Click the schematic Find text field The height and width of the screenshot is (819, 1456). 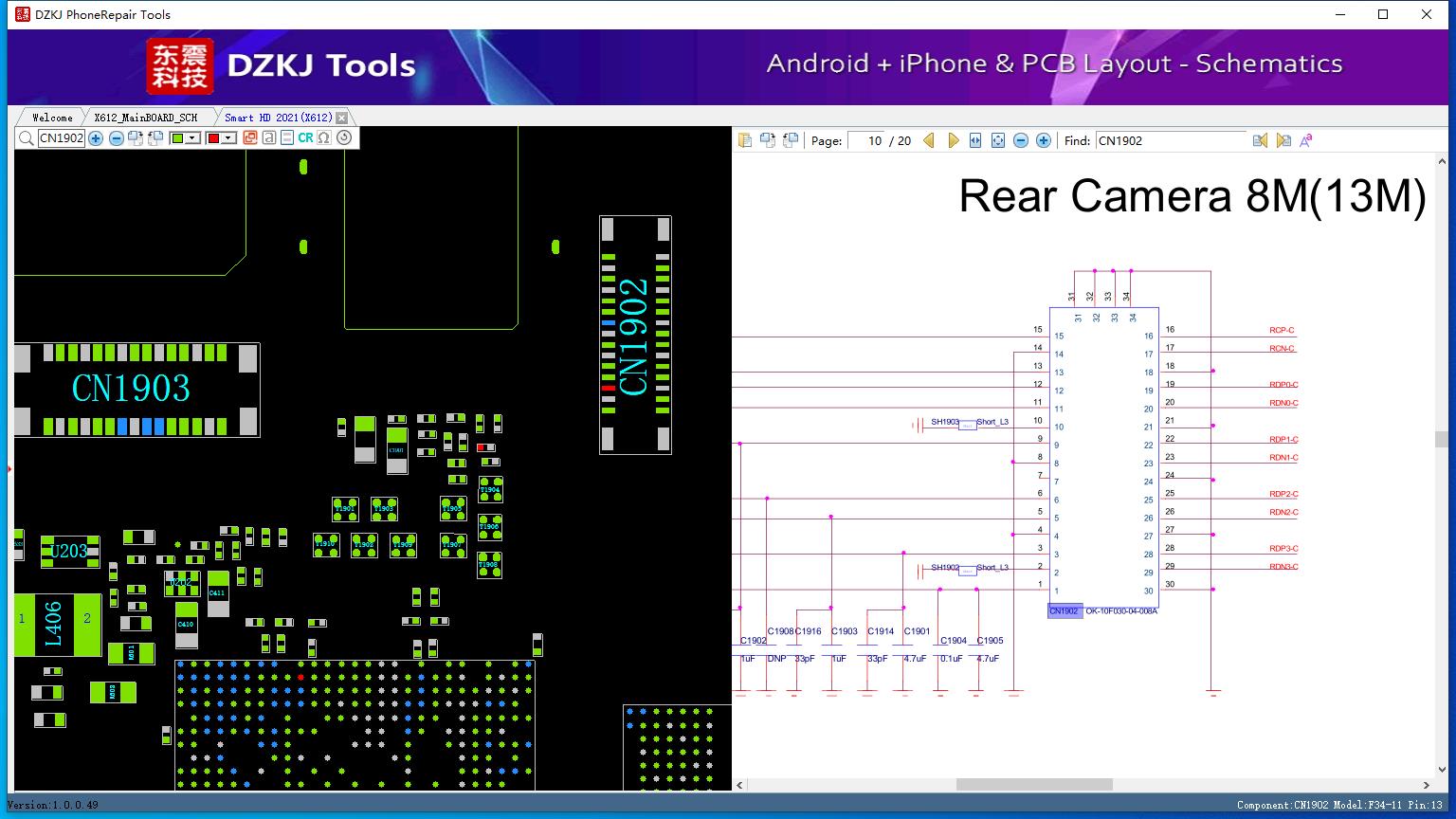[1170, 140]
